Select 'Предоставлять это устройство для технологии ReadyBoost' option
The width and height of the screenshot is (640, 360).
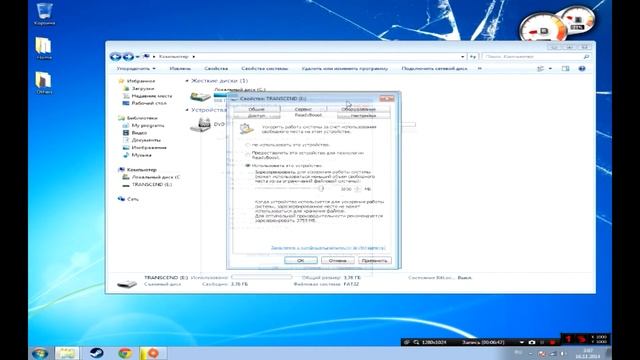(x=247, y=155)
